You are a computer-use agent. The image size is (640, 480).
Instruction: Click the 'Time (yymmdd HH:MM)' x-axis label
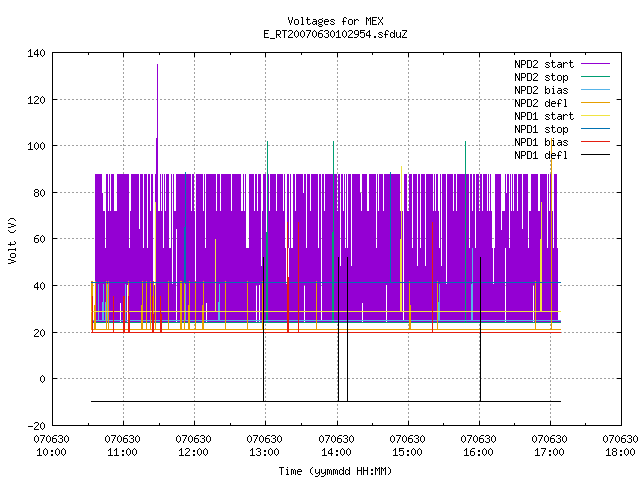click(x=335, y=471)
